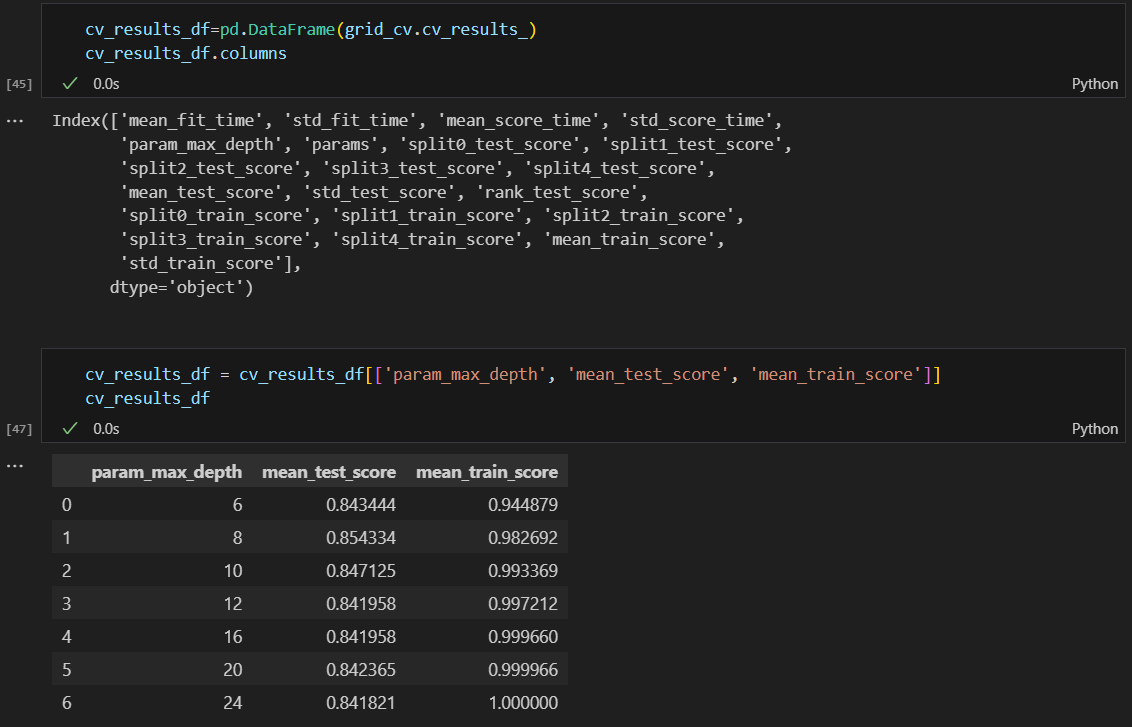Click row index 1 in the table
This screenshot has width=1132, height=727.
(66, 538)
